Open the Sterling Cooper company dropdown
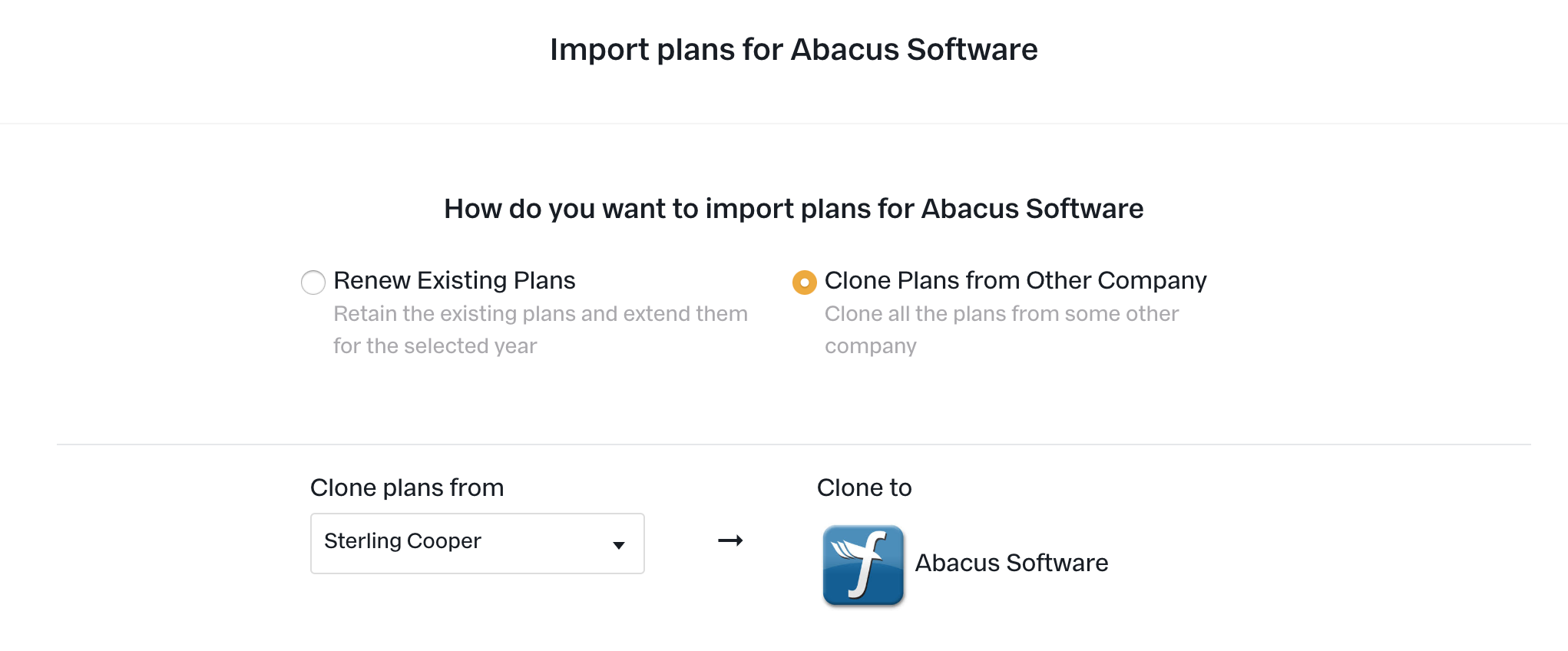 477,544
